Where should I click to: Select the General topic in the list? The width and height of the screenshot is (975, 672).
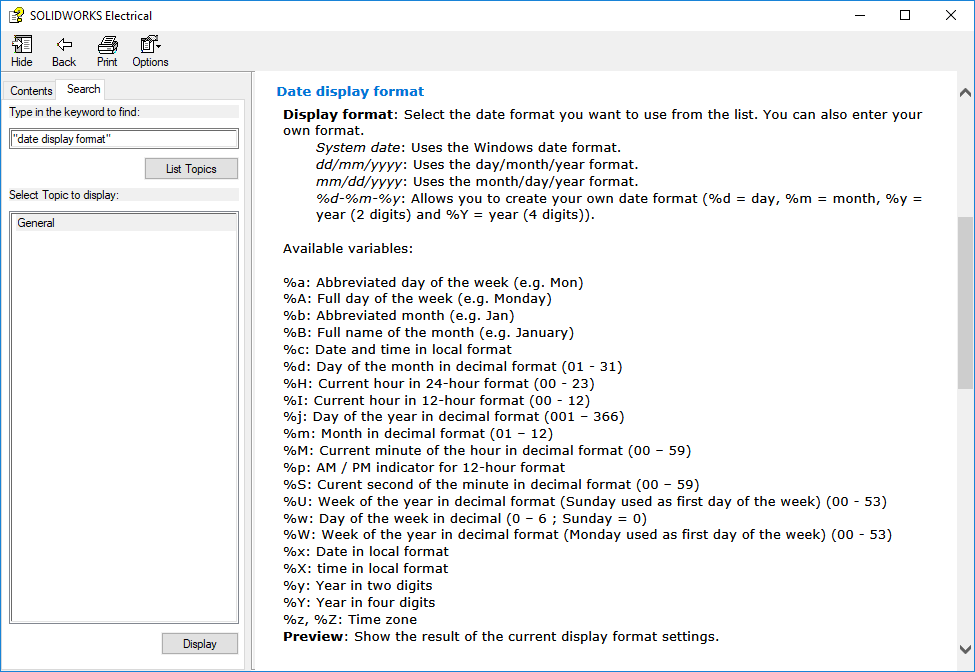click(x=36, y=223)
